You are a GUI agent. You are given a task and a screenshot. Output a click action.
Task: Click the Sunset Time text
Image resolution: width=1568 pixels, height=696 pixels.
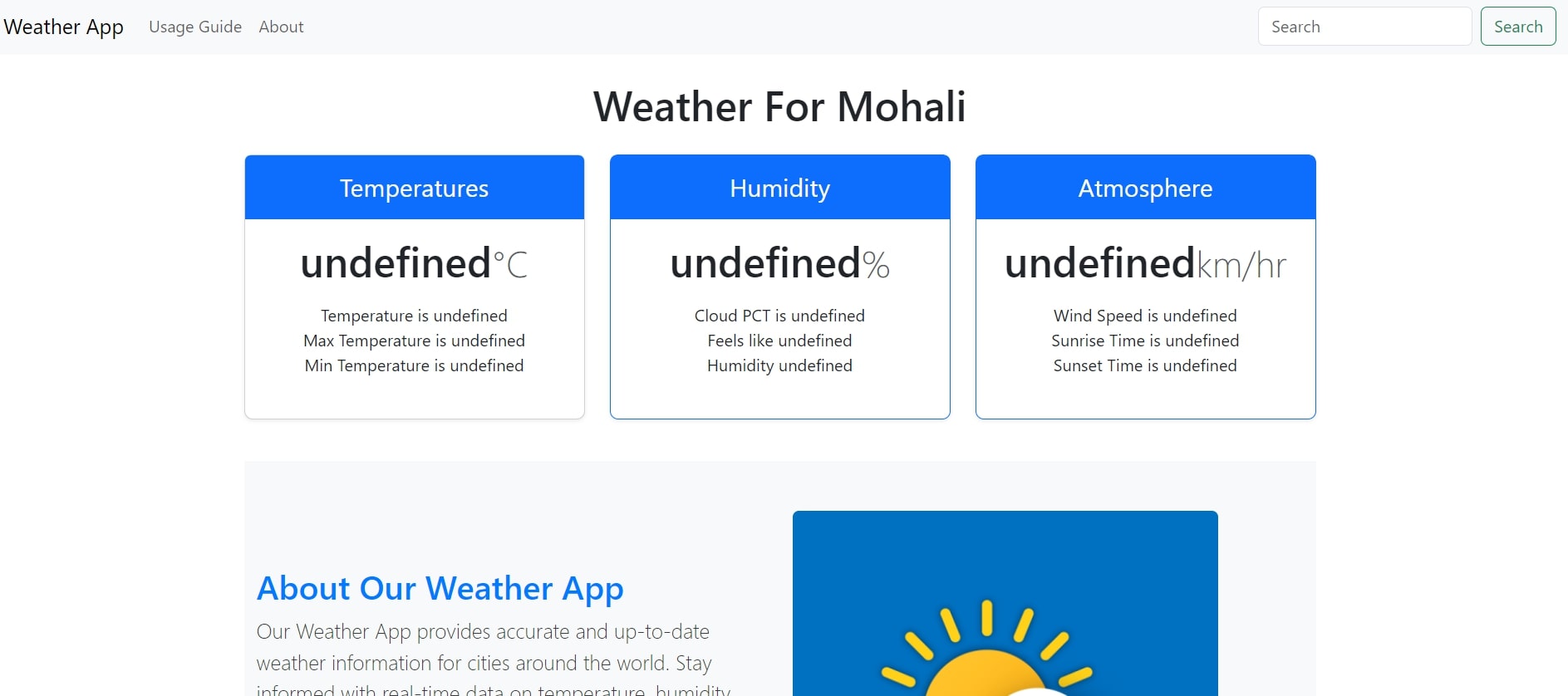1146,365
